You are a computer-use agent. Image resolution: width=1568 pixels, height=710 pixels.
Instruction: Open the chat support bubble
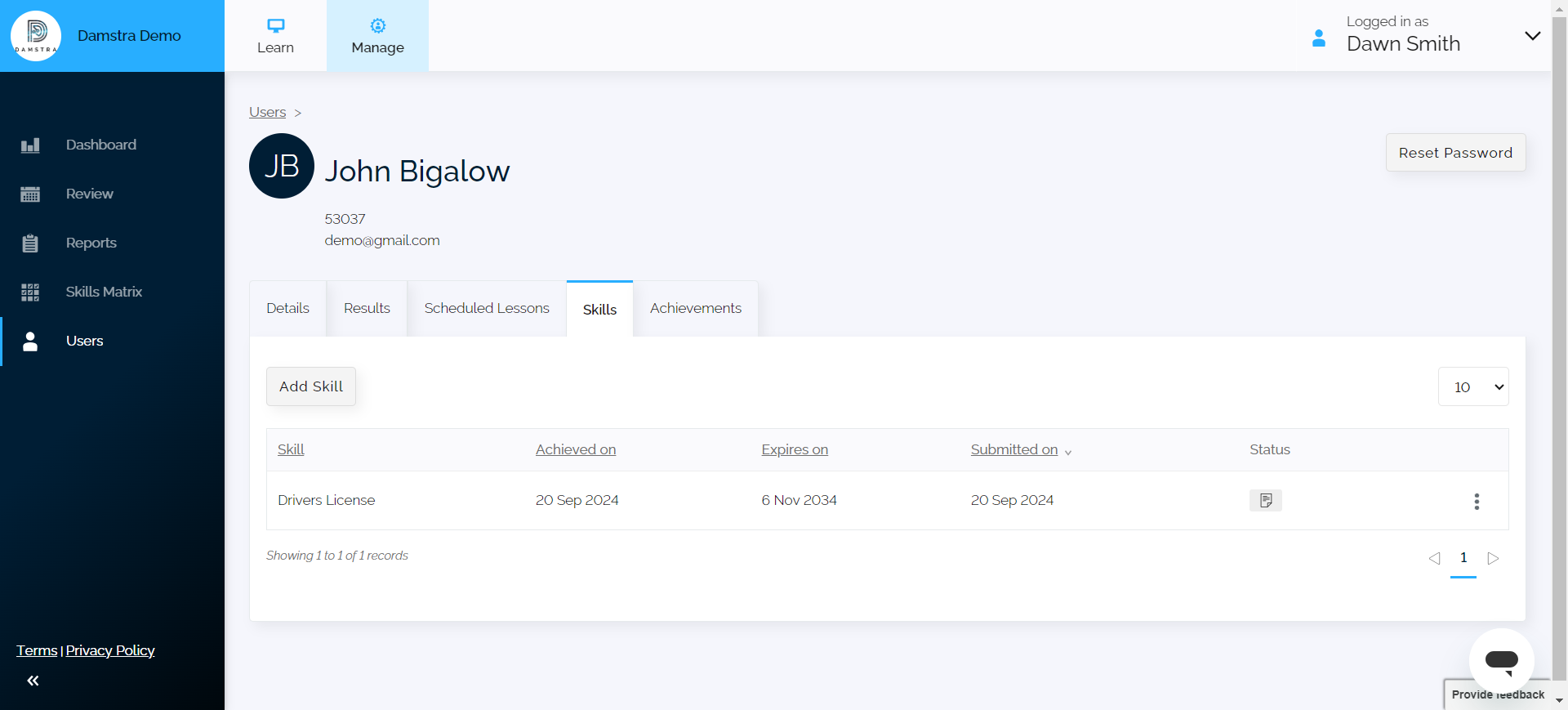coord(1501,660)
